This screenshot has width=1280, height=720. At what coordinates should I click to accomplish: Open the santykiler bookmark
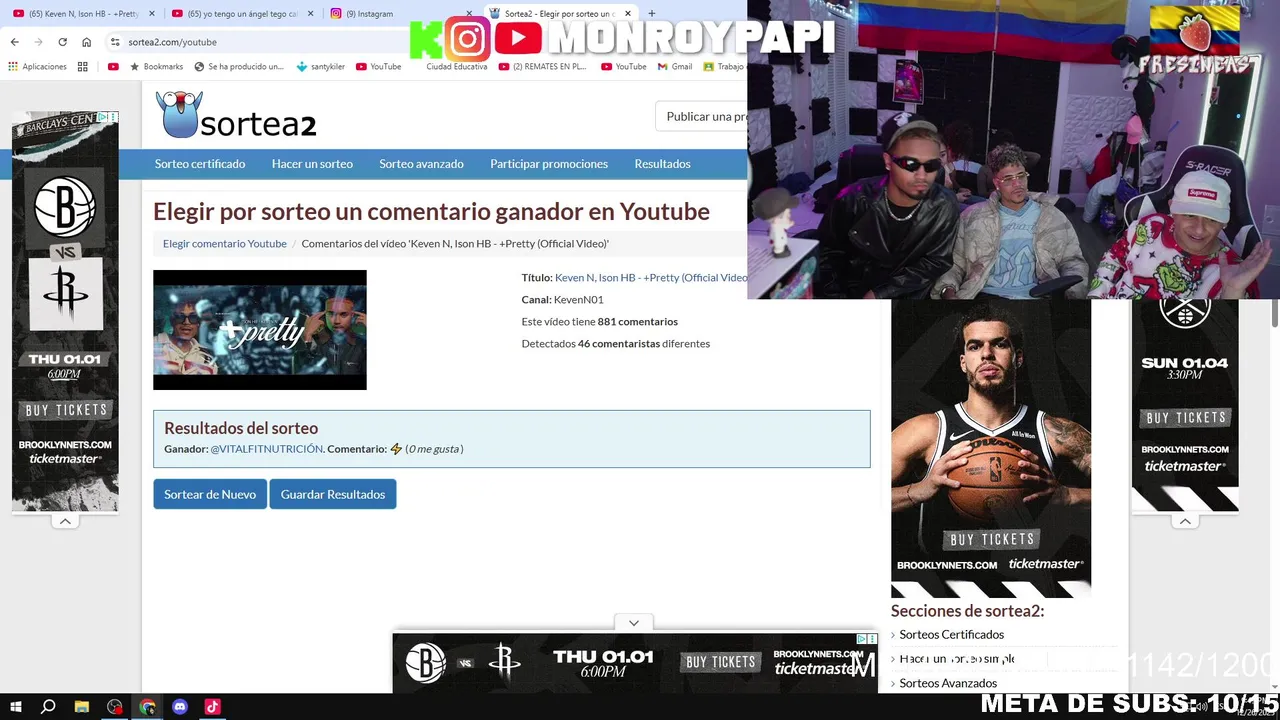pos(321,67)
